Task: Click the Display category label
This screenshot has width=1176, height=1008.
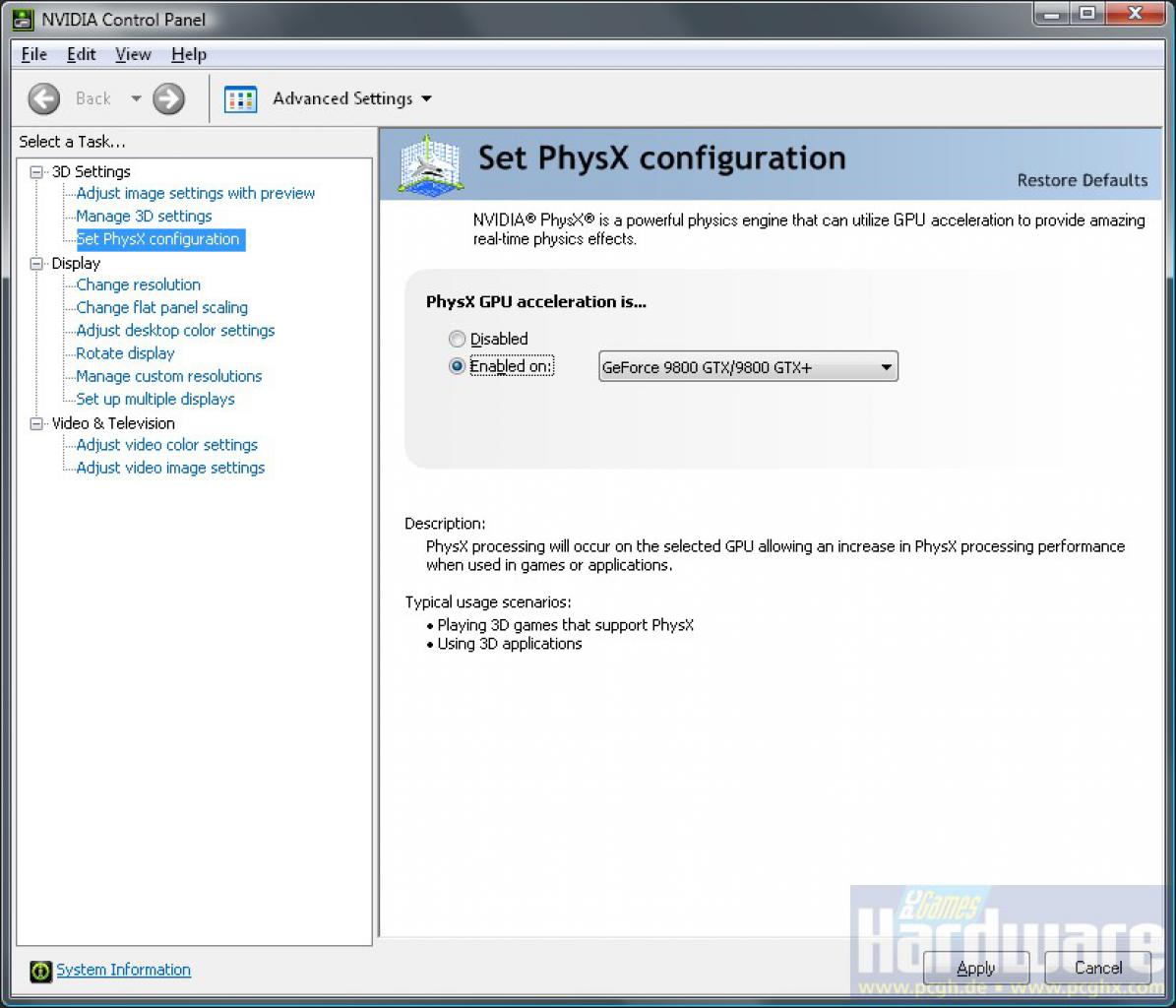Action: 76,263
